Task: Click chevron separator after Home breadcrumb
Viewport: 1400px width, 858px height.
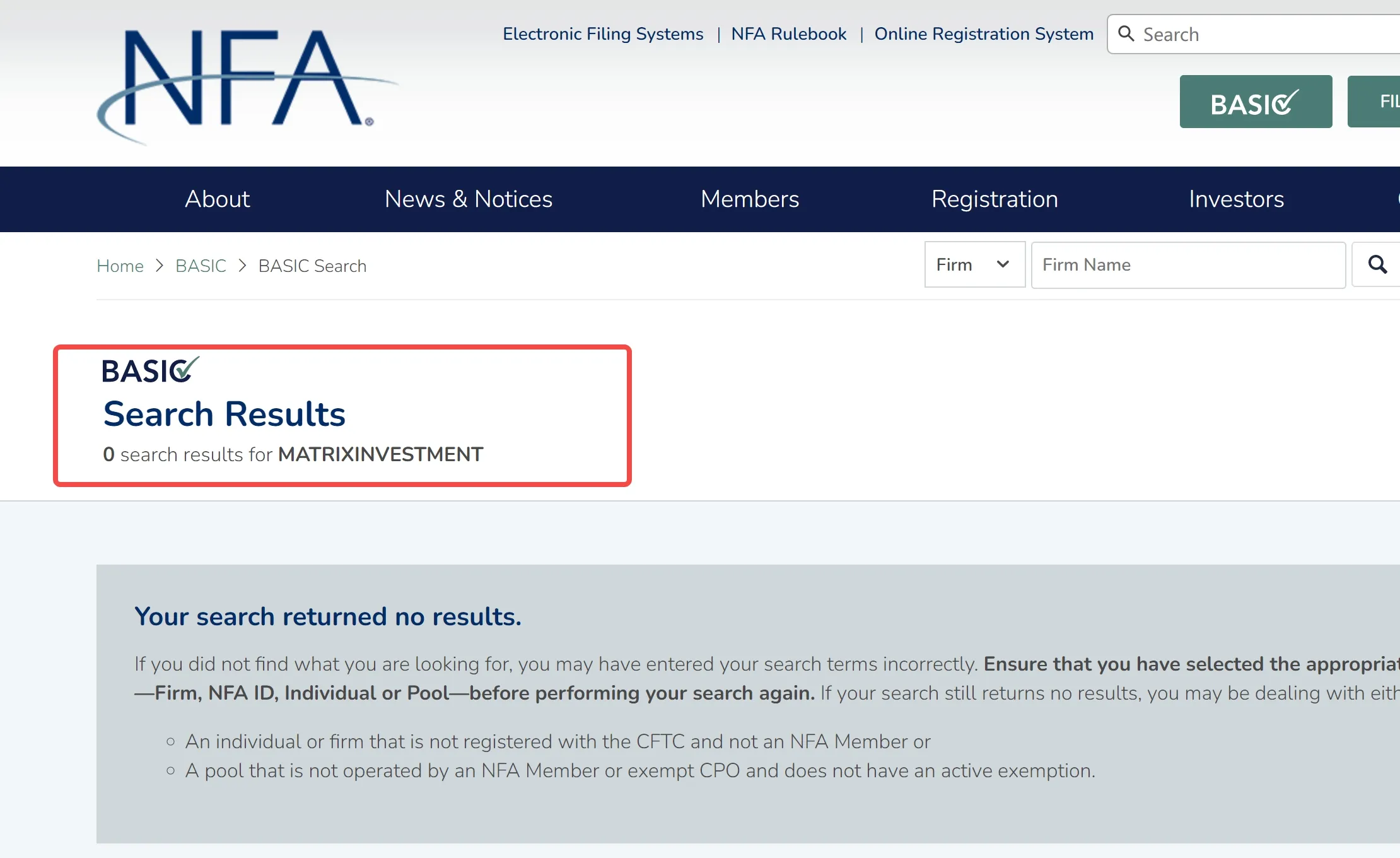Action: coord(160,266)
